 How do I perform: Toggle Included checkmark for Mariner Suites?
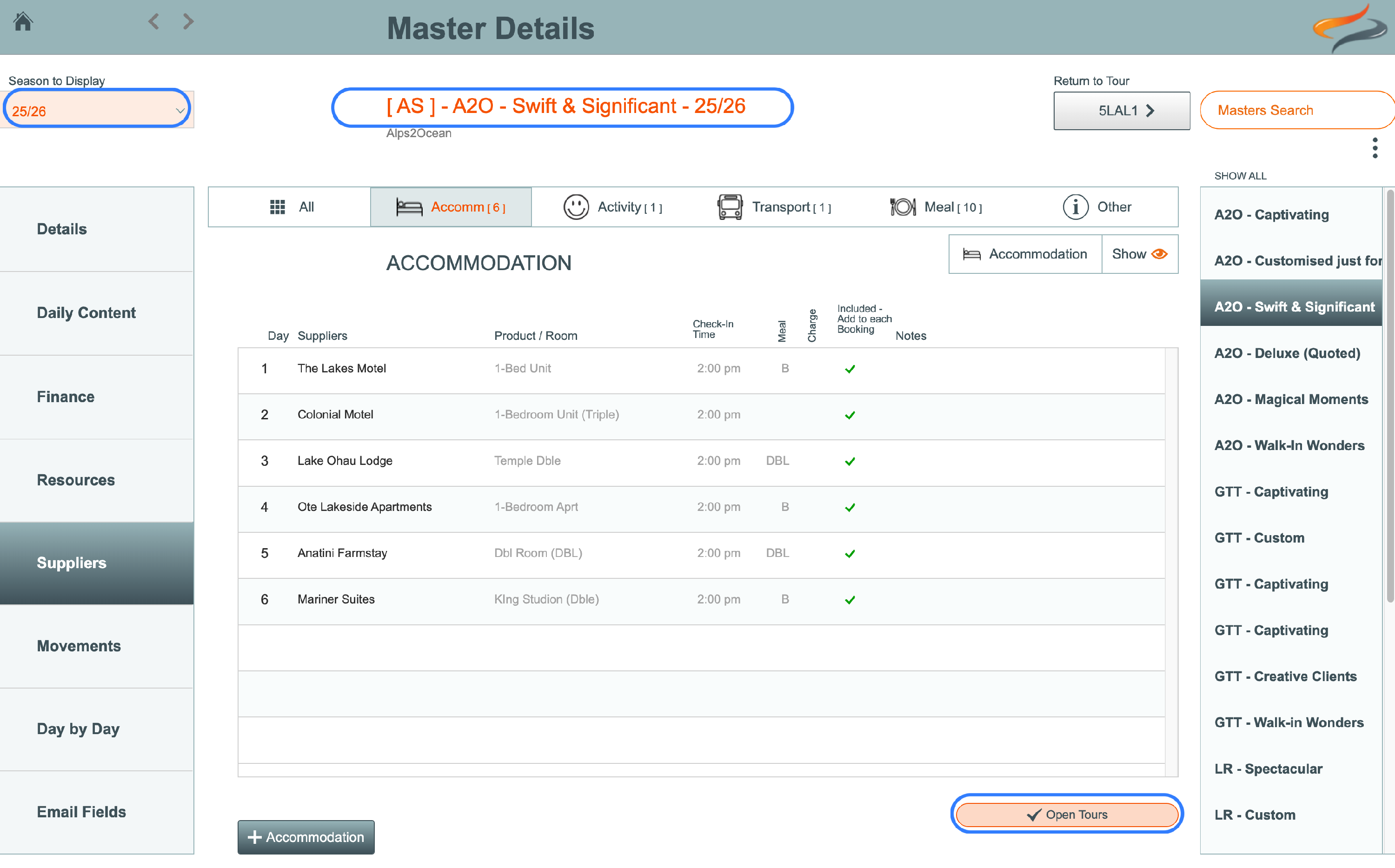(850, 600)
